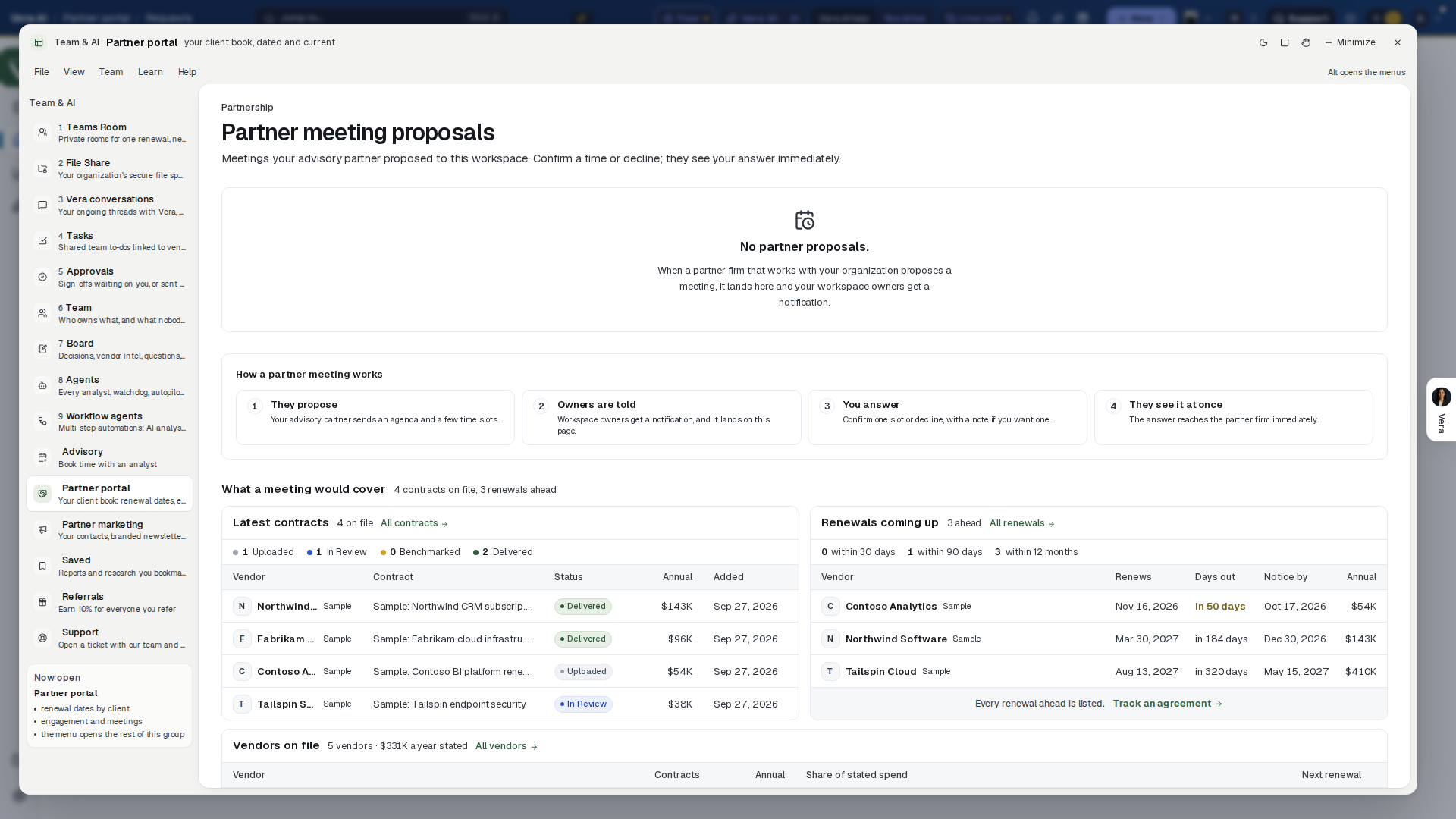1456x819 pixels.
Task: Open the Team people icon
Action: [42, 313]
